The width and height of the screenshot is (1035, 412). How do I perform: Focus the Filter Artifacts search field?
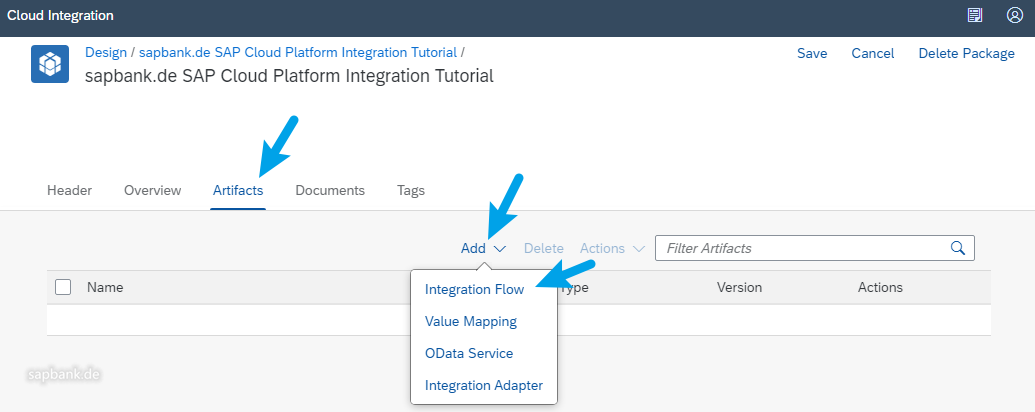coord(815,248)
